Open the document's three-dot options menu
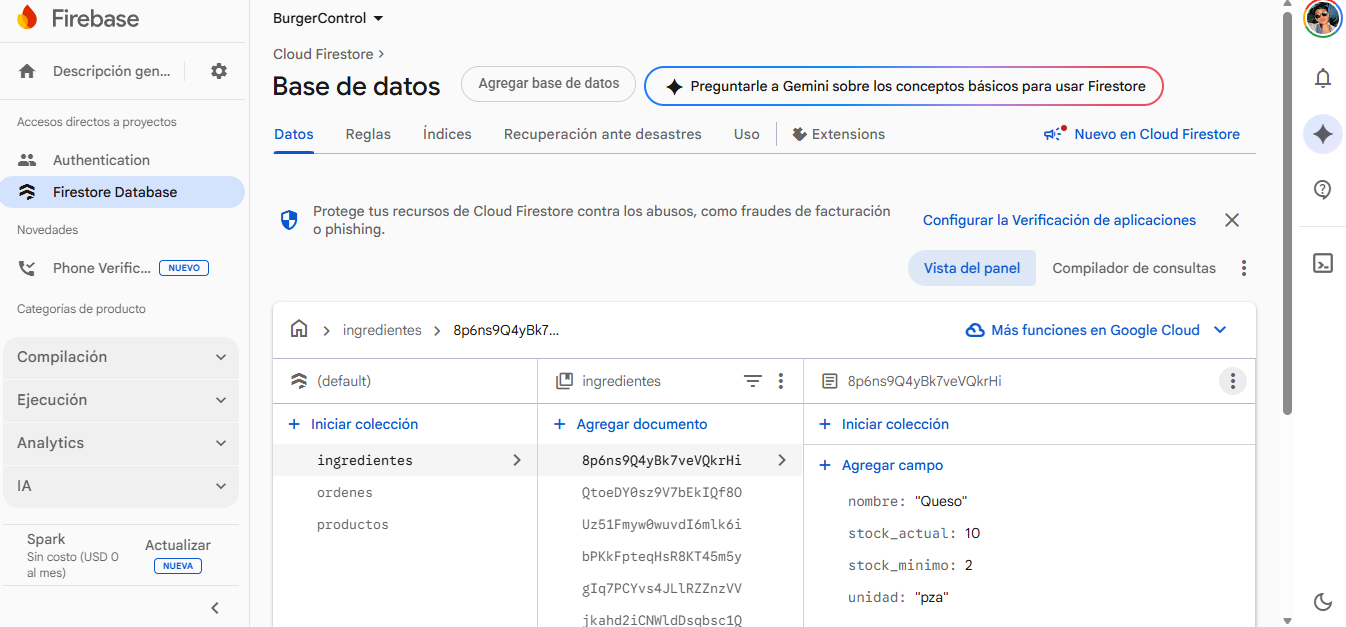The image size is (1346, 627). tap(1232, 381)
